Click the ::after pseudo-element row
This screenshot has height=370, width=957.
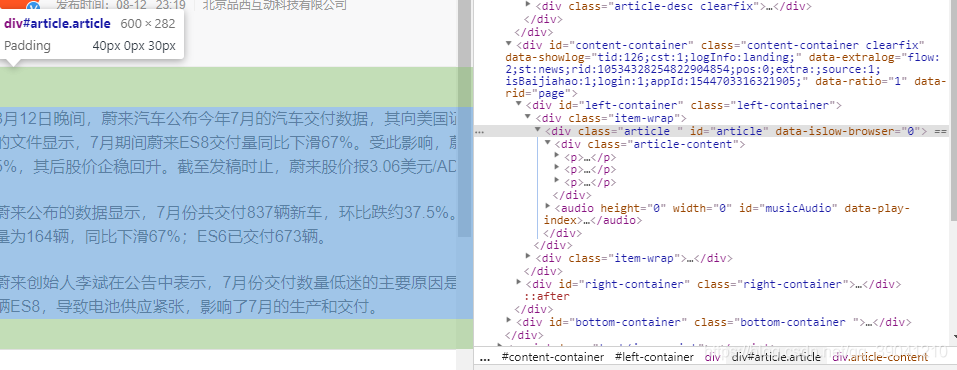click(547, 296)
